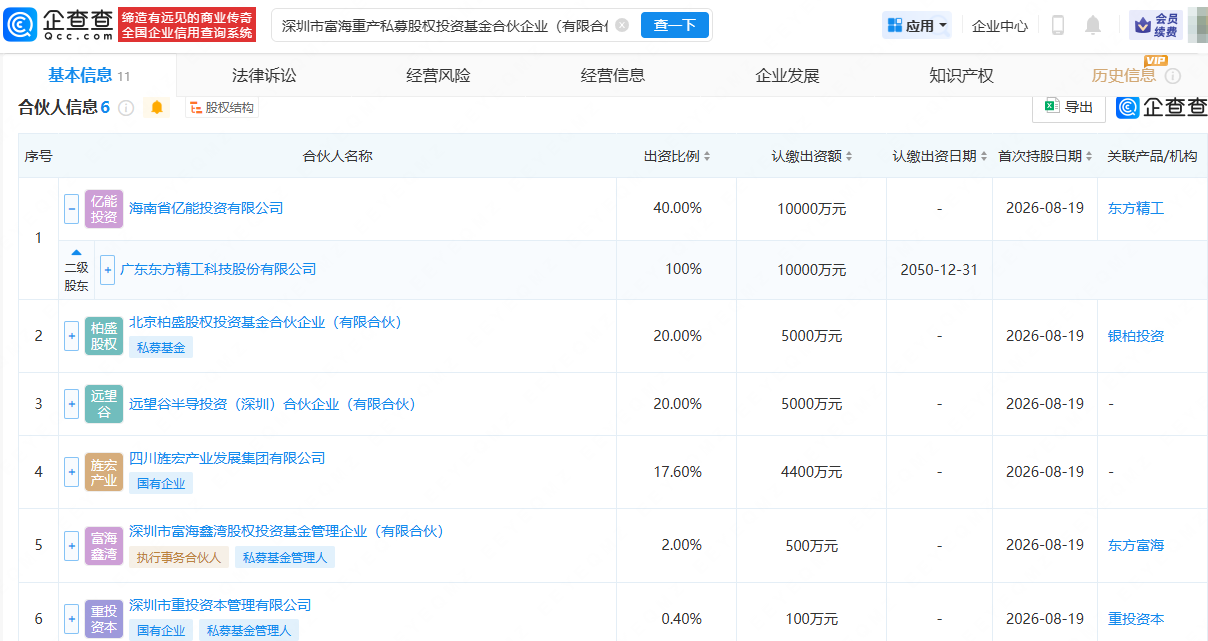This screenshot has width=1208, height=641.
Task: Click the 企查查 logo at top left
Action: (x=58, y=25)
